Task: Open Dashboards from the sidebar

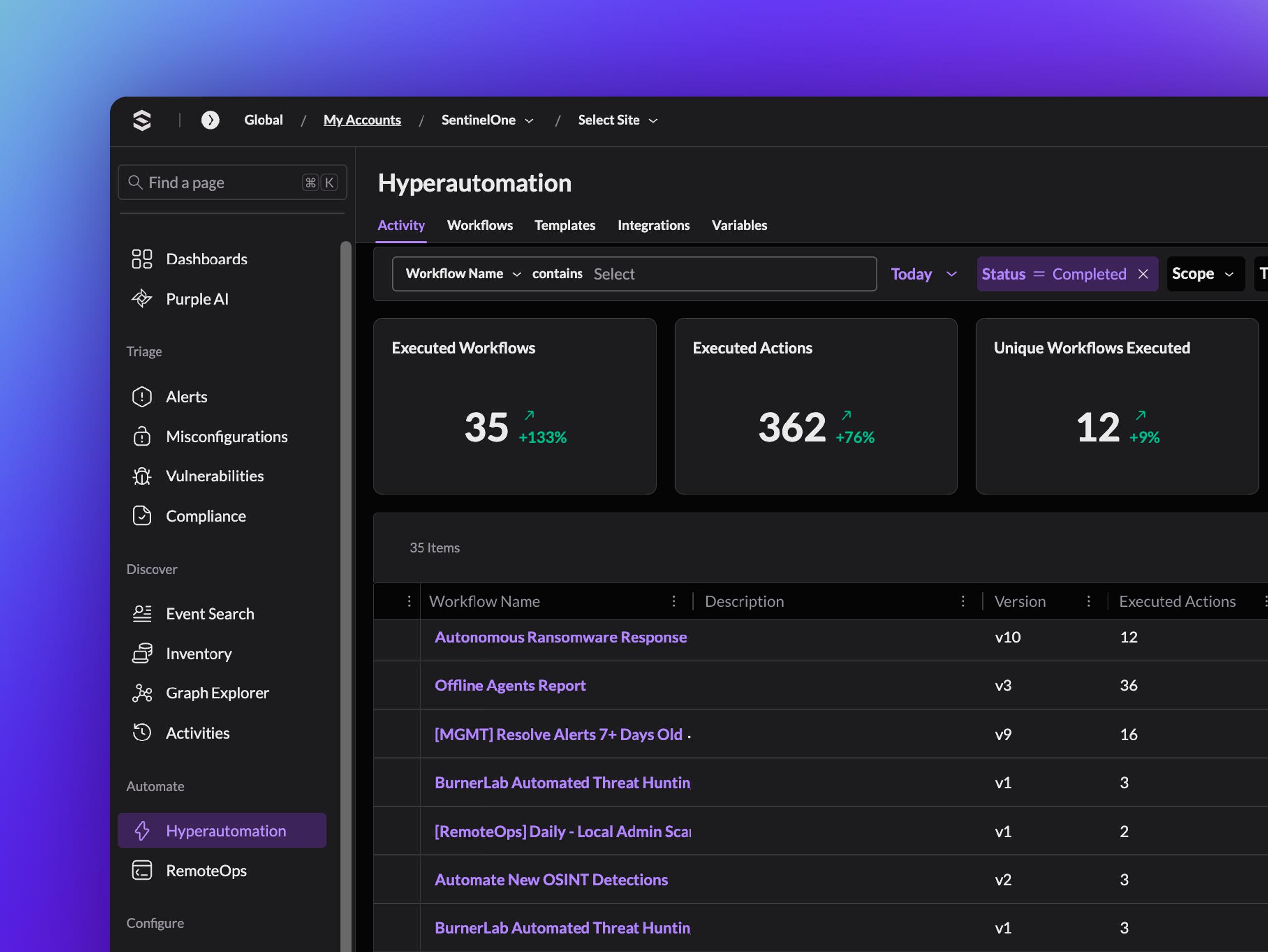Action: (189, 259)
